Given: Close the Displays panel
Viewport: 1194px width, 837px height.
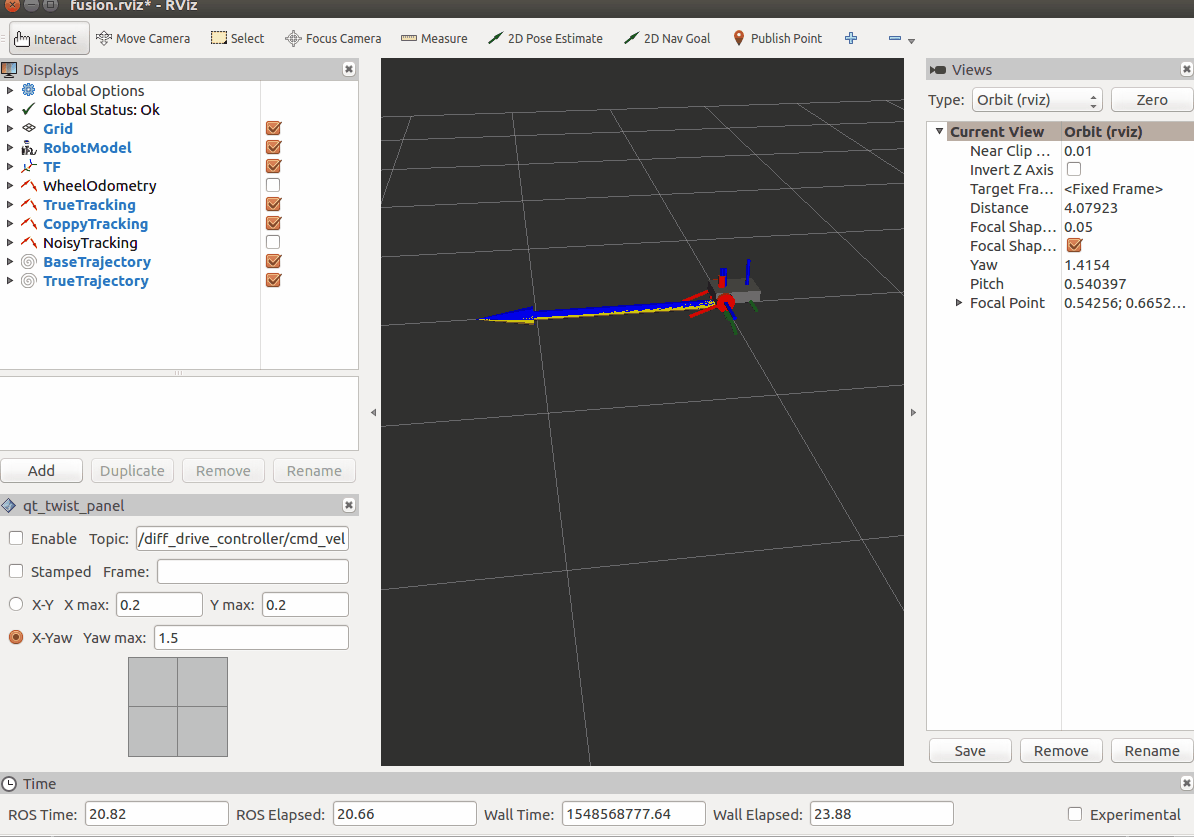Looking at the screenshot, I should 348,70.
